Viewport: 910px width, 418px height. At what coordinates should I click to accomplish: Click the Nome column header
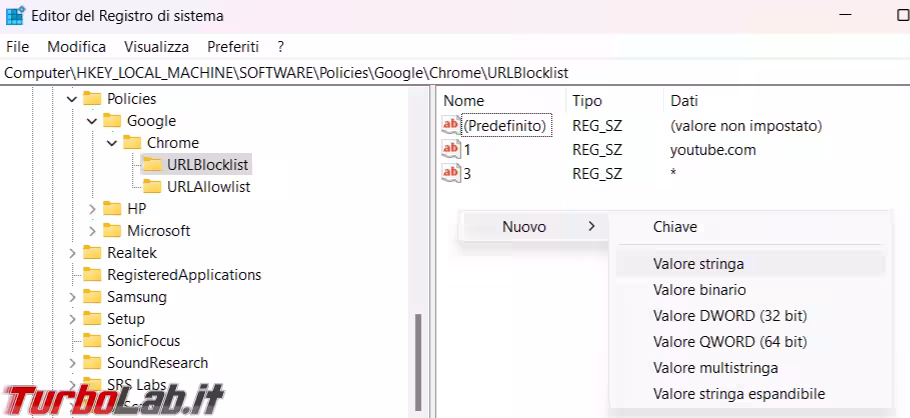pos(464,101)
